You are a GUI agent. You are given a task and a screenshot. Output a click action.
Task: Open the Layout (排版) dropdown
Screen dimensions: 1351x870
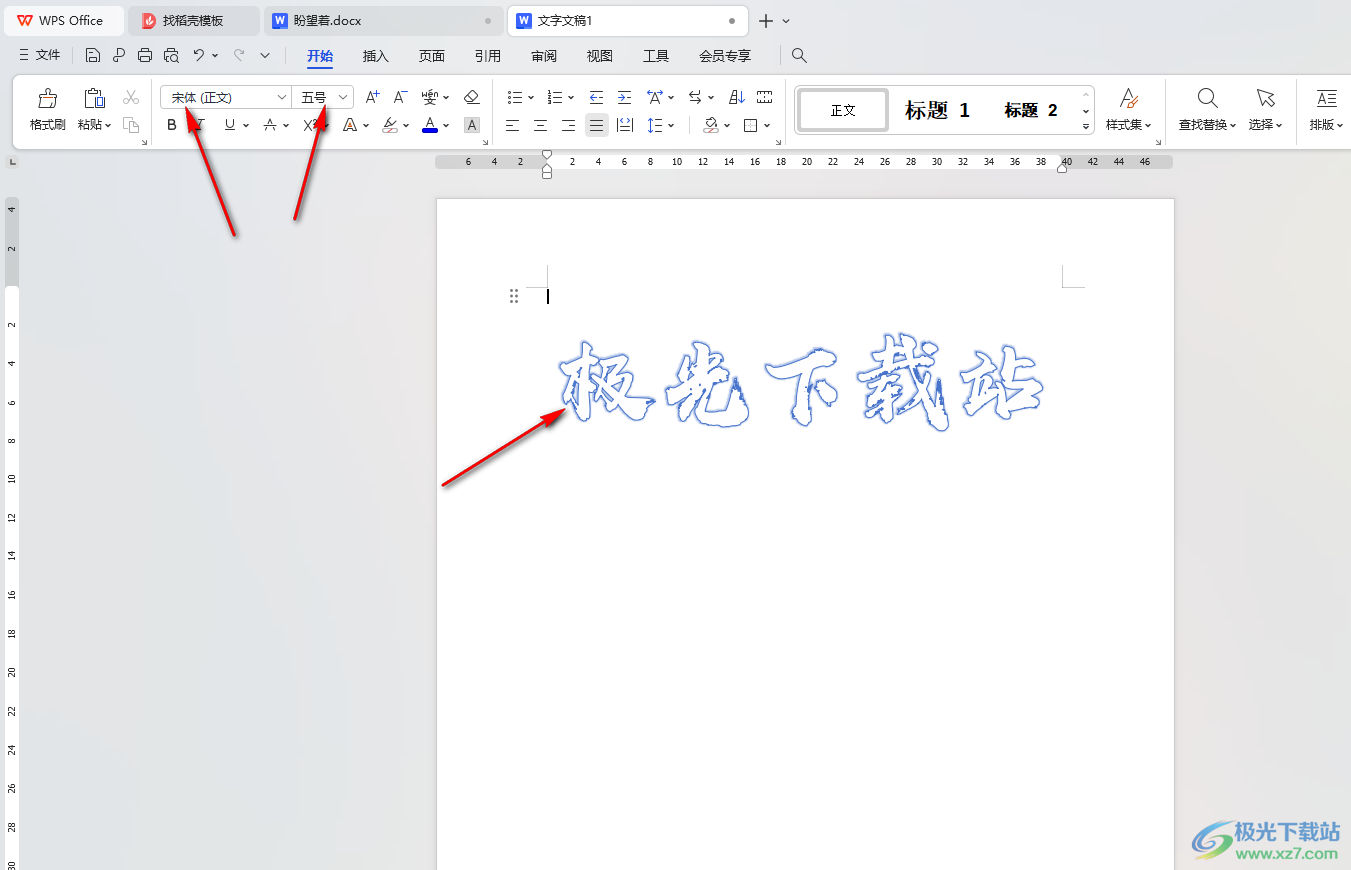1327,125
